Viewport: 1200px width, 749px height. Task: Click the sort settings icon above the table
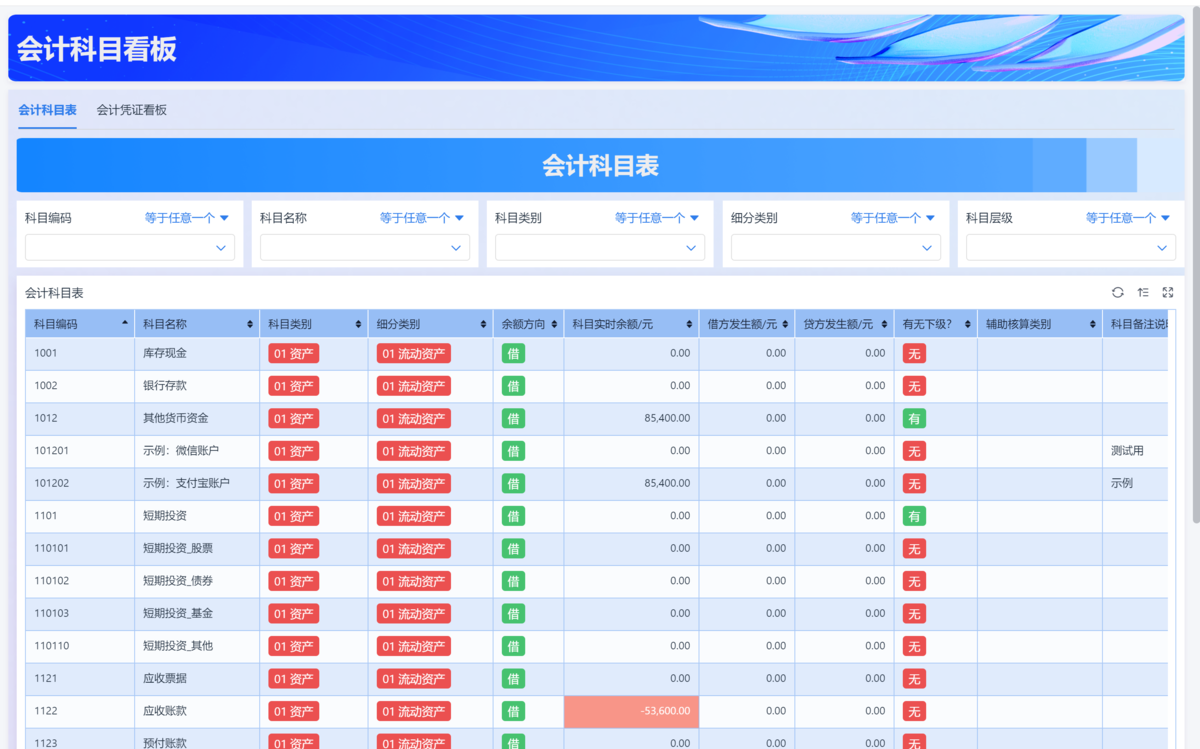point(1143,292)
